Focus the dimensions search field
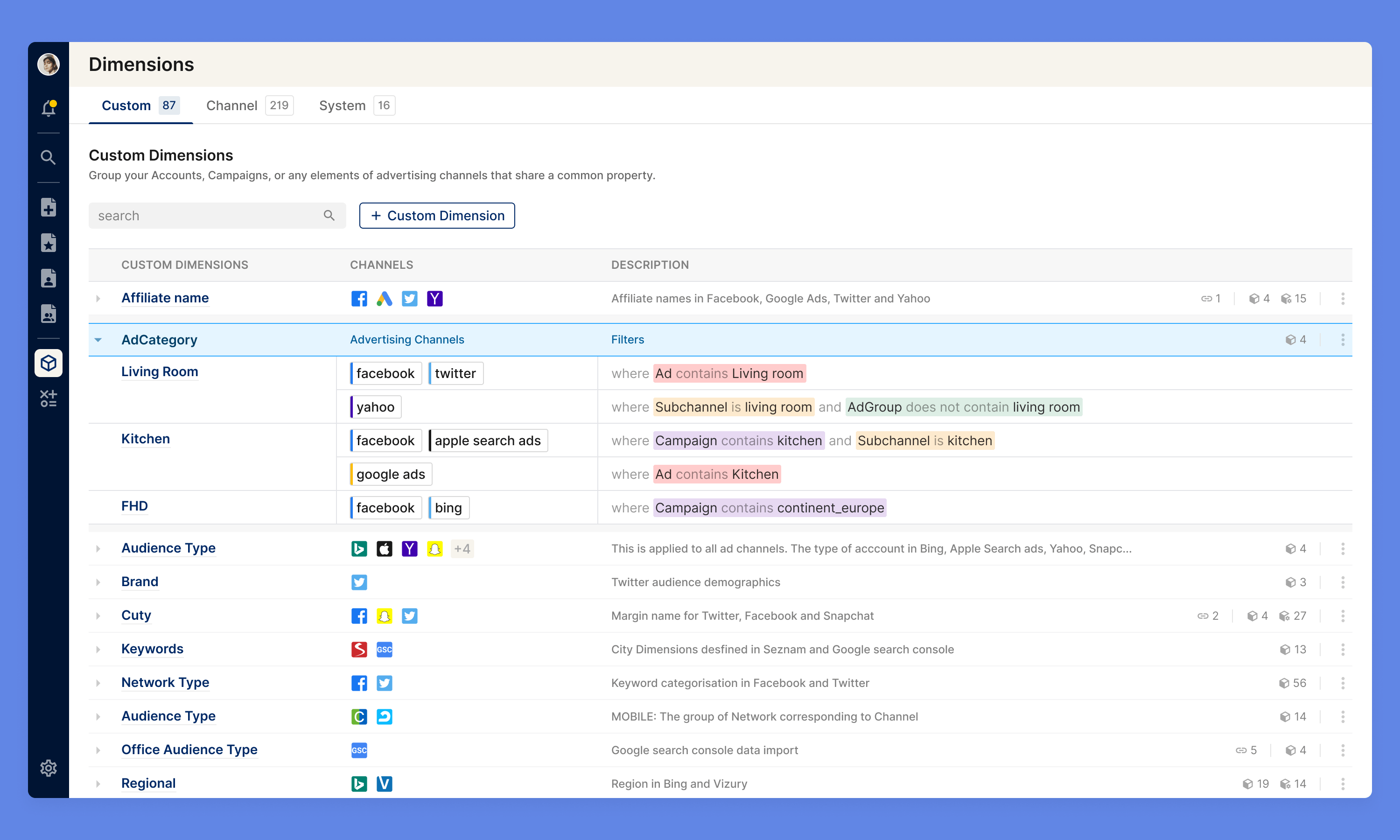 point(217,215)
